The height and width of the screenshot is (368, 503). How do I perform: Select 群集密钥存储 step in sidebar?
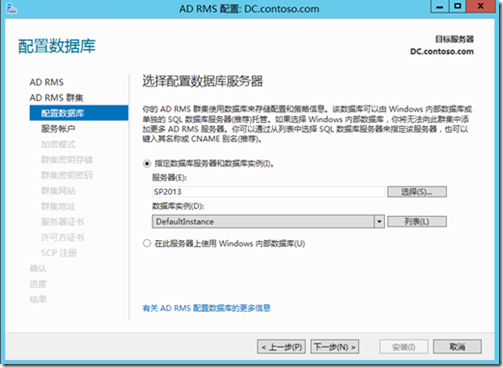(x=67, y=160)
